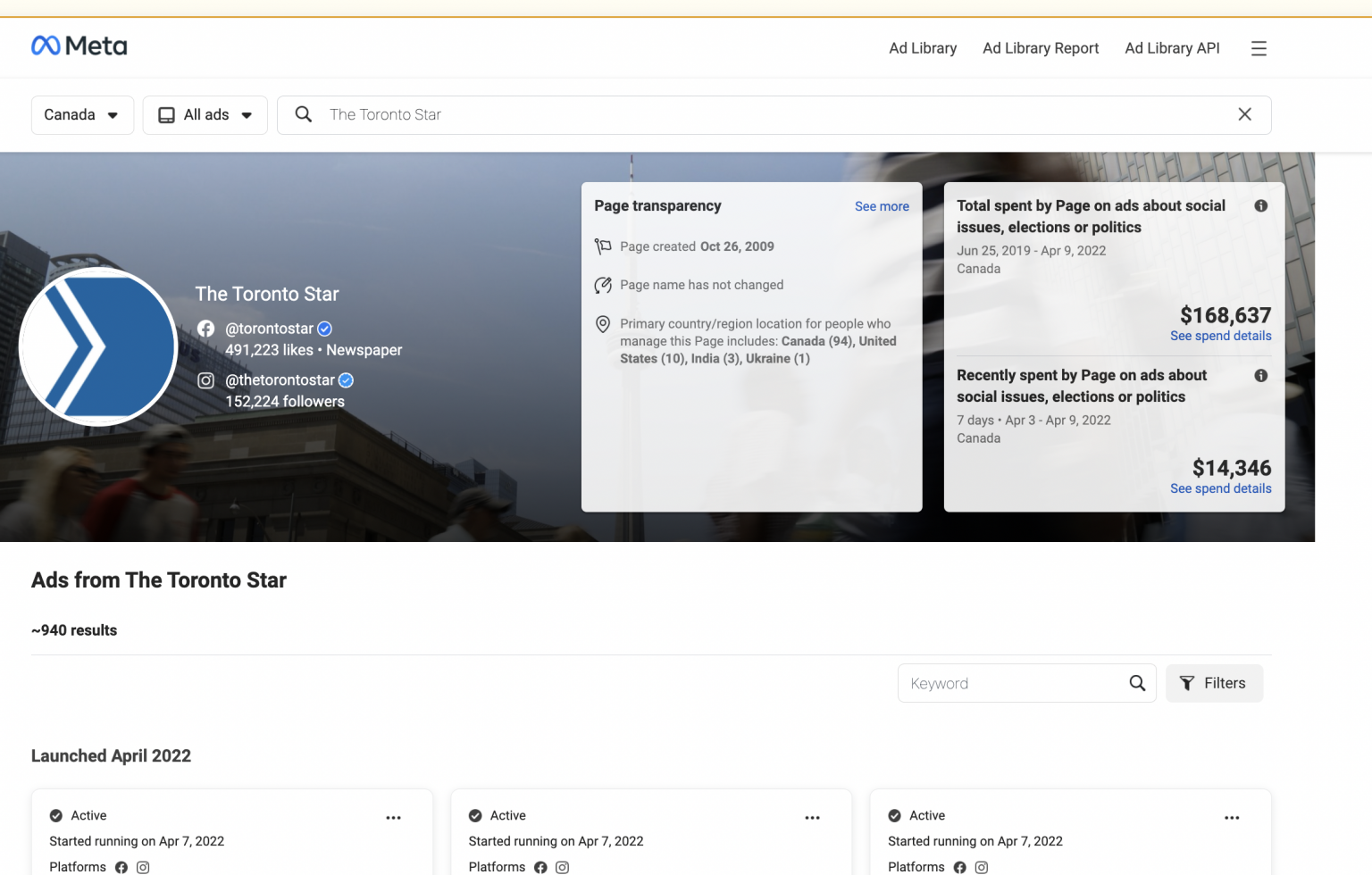Viewport: 1372px width, 875px height.
Task: Click The Toronto Star page title
Action: click(267, 294)
